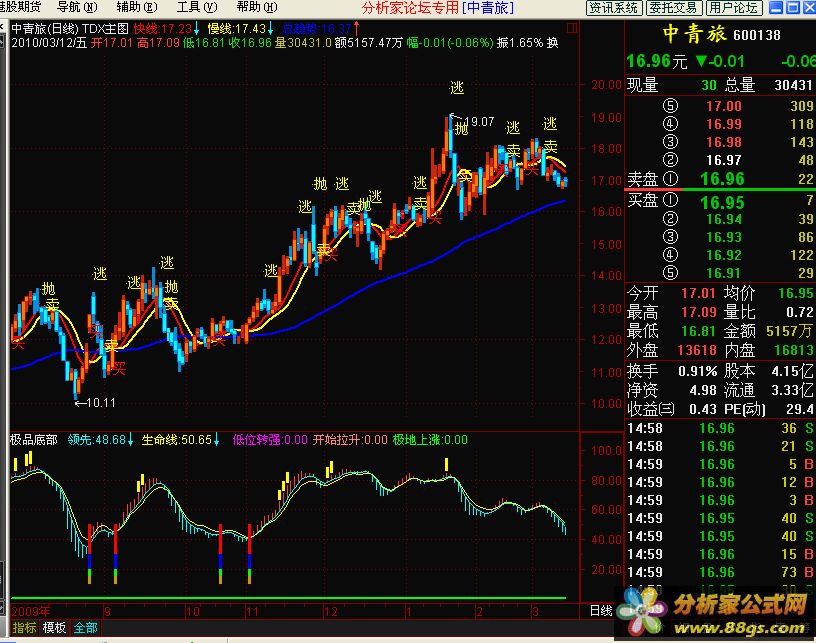Viewport: 816px width, 643px height.
Task: Click stock code 600138
Action: pos(757,35)
